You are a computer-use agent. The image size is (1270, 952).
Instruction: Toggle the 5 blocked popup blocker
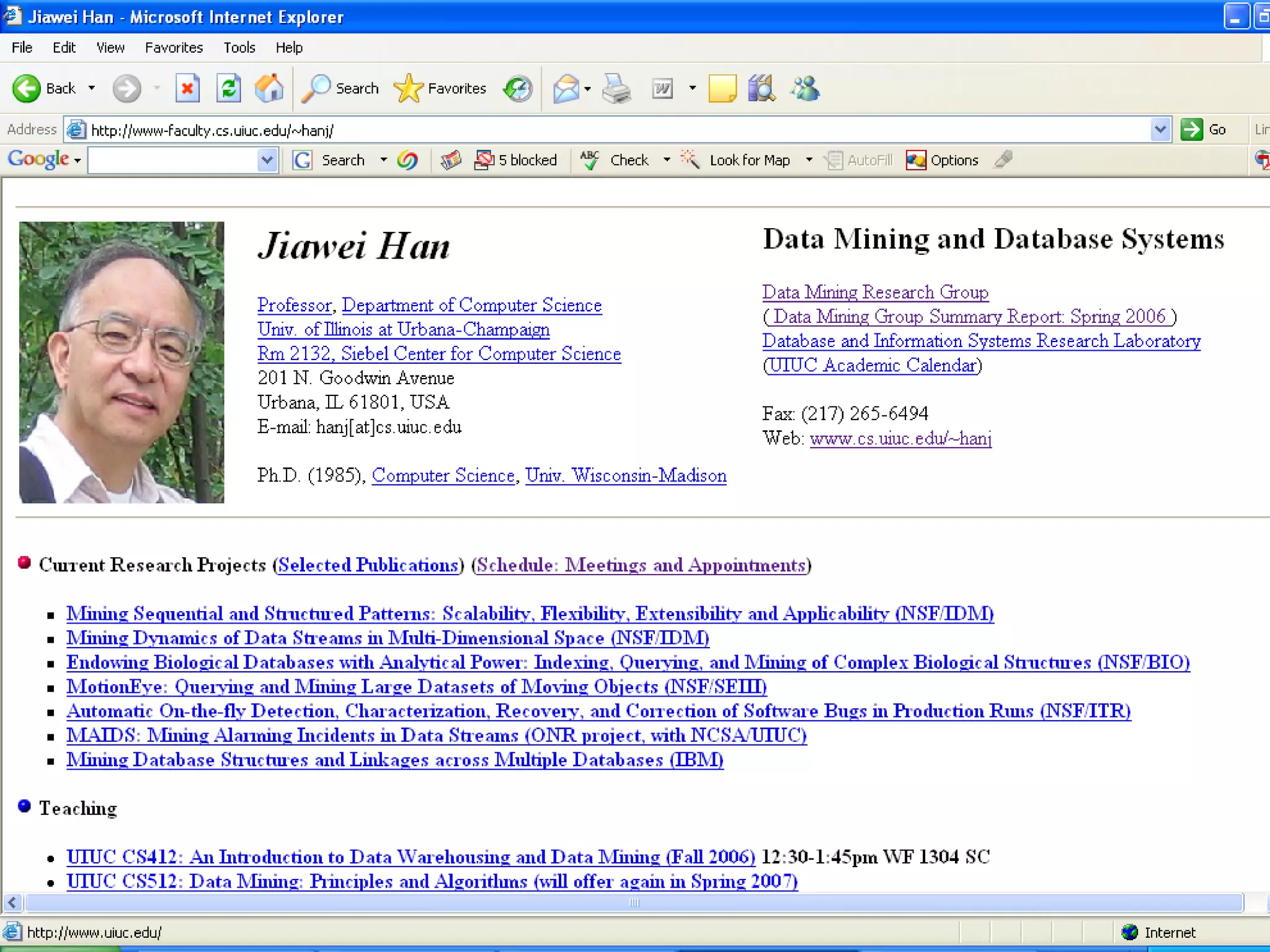pyautogui.click(x=516, y=161)
